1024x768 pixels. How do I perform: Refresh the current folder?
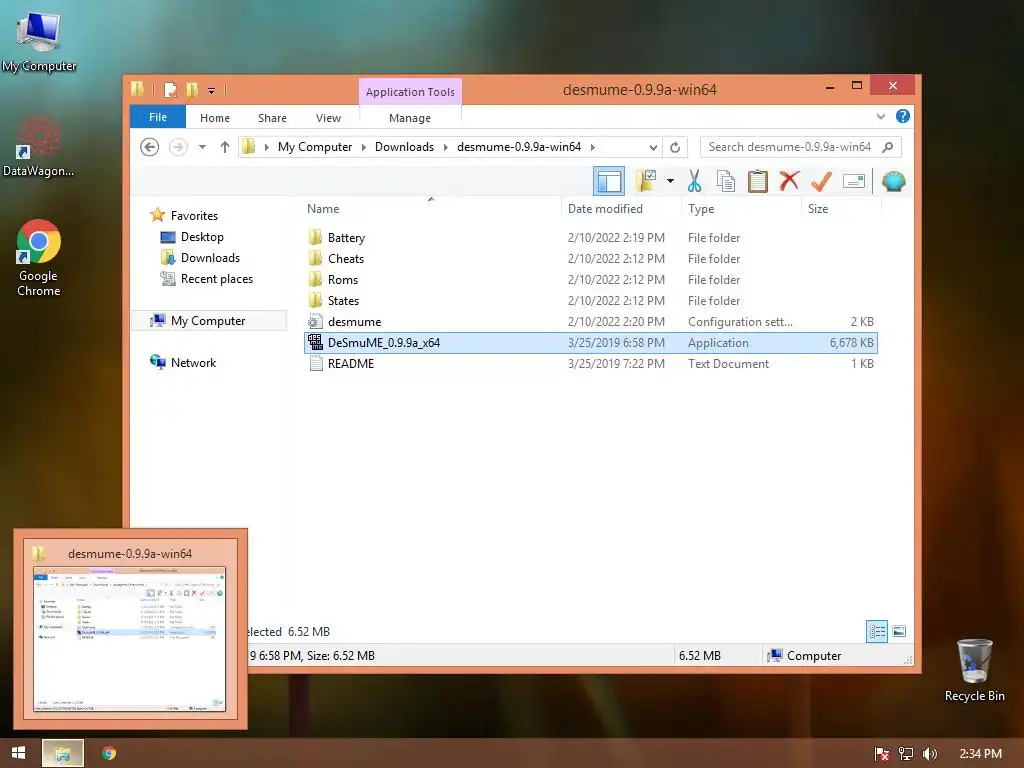(x=675, y=148)
